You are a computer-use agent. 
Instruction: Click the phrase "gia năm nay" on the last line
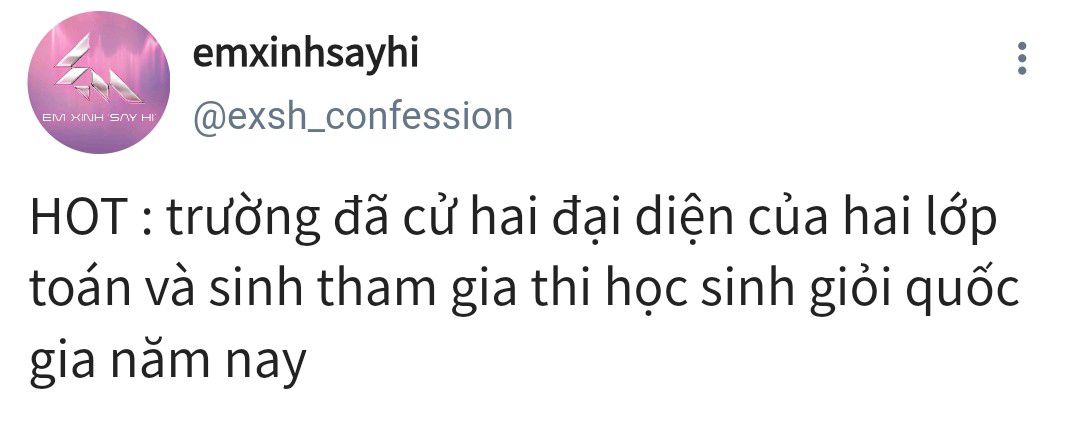[x=167, y=362]
